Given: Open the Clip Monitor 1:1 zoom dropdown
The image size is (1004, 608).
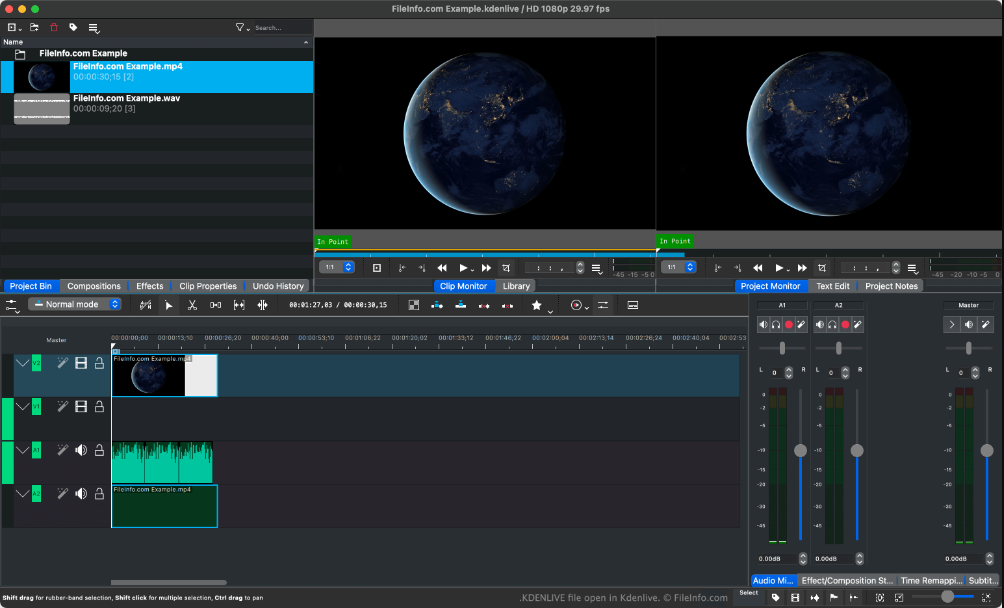Looking at the screenshot, I should tap(336, 267).
